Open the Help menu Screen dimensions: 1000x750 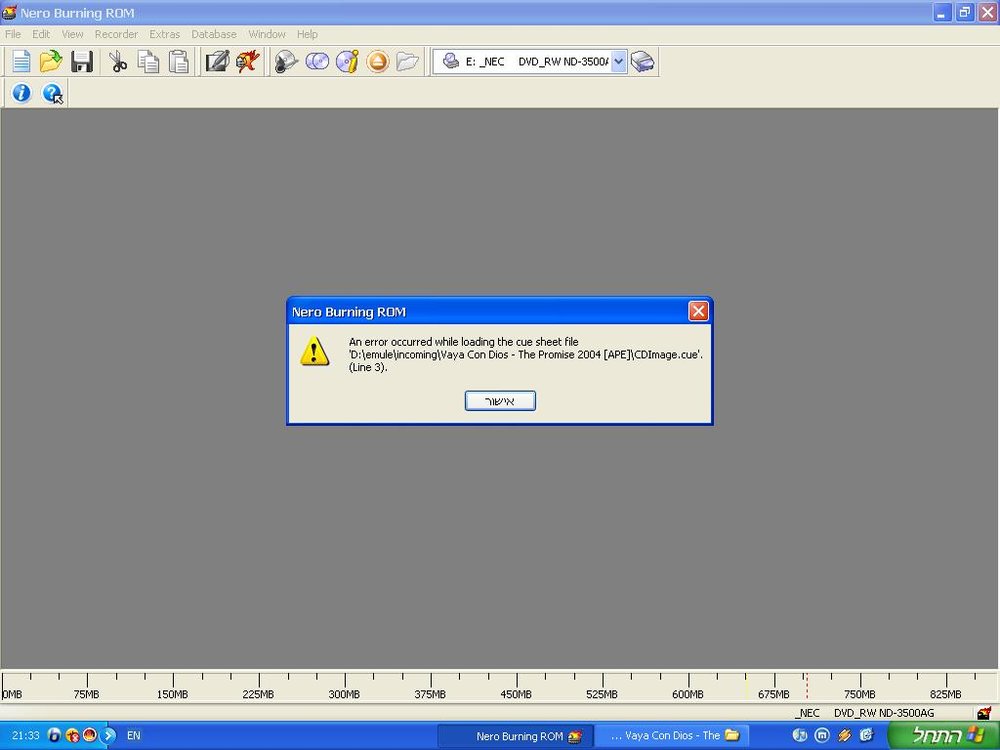(x=307, y=34)
